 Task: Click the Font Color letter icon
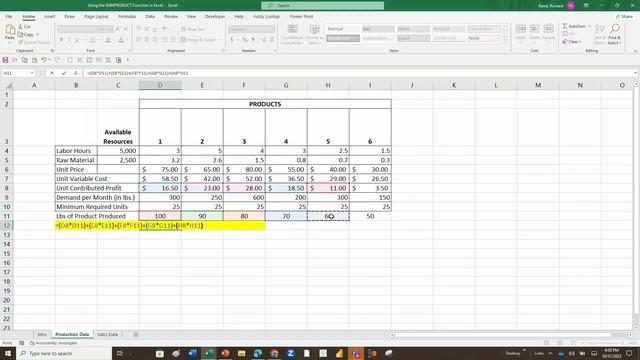121,40
